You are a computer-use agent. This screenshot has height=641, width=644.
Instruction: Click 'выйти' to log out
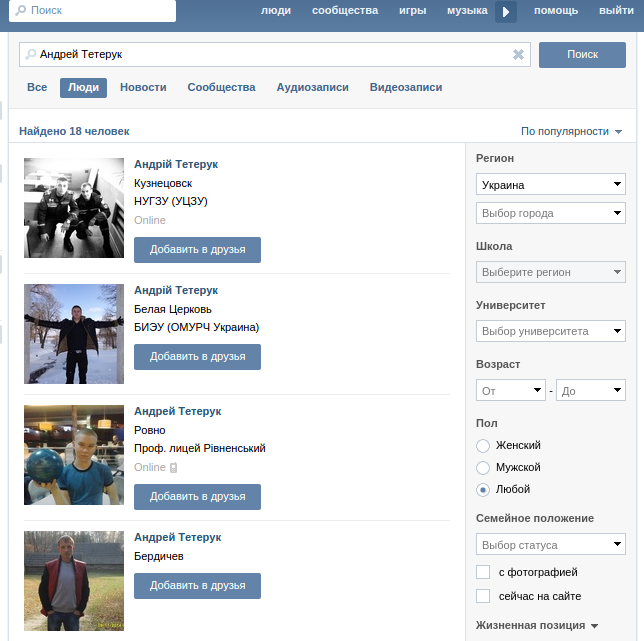616,11
